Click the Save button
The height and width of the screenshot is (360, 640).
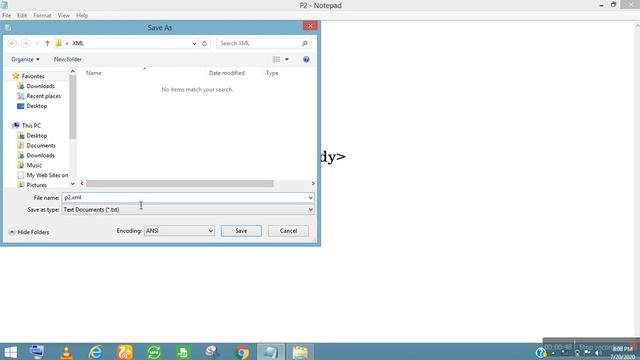tap(241, 231)
